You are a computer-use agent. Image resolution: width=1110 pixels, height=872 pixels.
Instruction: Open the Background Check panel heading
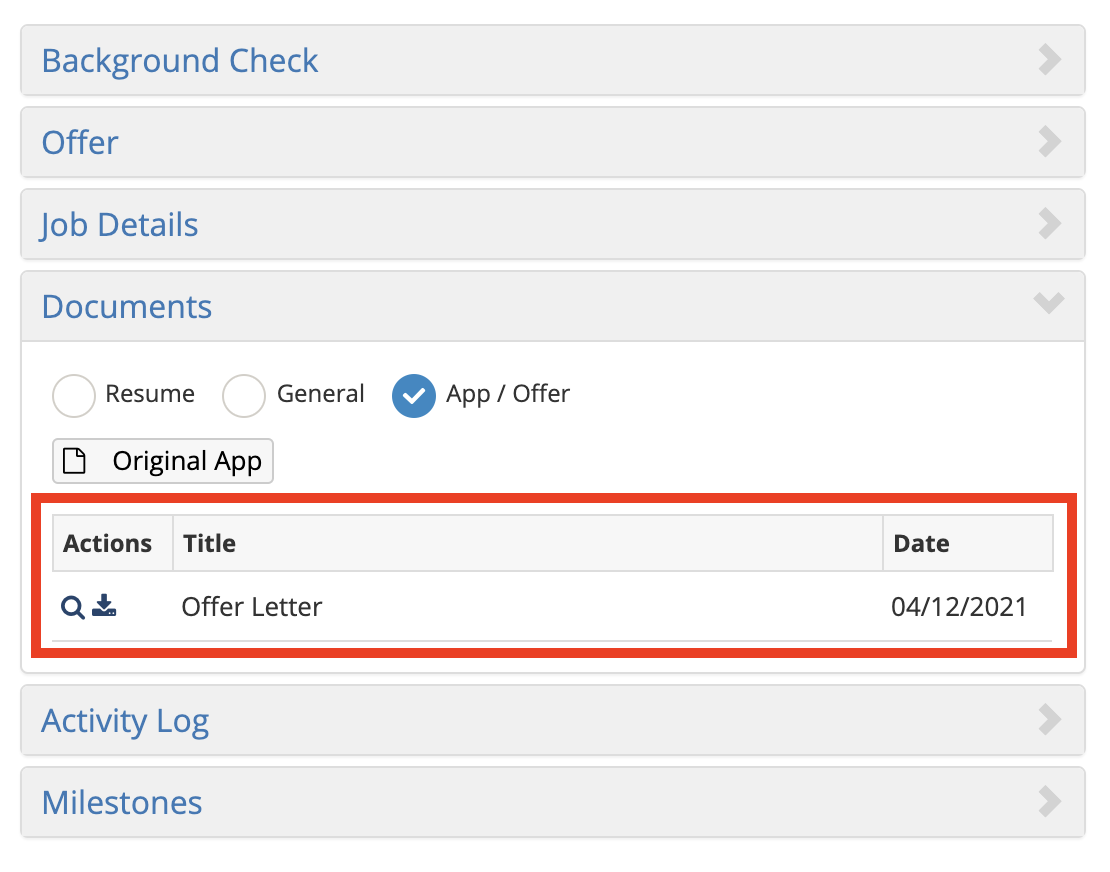pos(180,61)
